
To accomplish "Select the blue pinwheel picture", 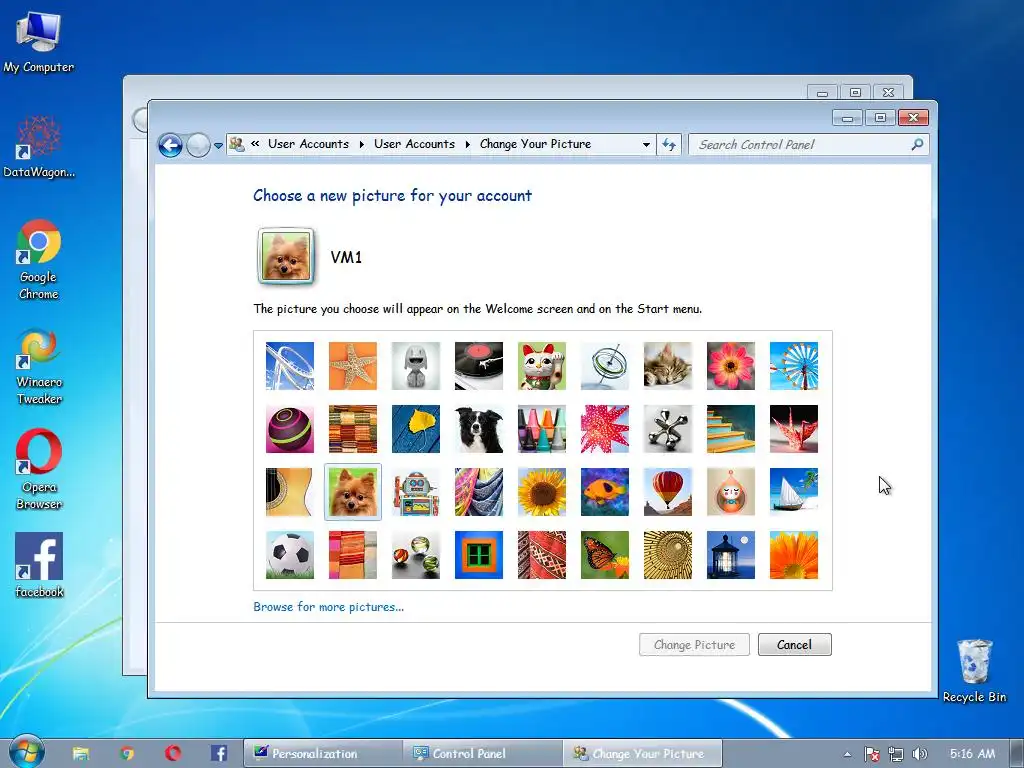I will coord(793,366).
